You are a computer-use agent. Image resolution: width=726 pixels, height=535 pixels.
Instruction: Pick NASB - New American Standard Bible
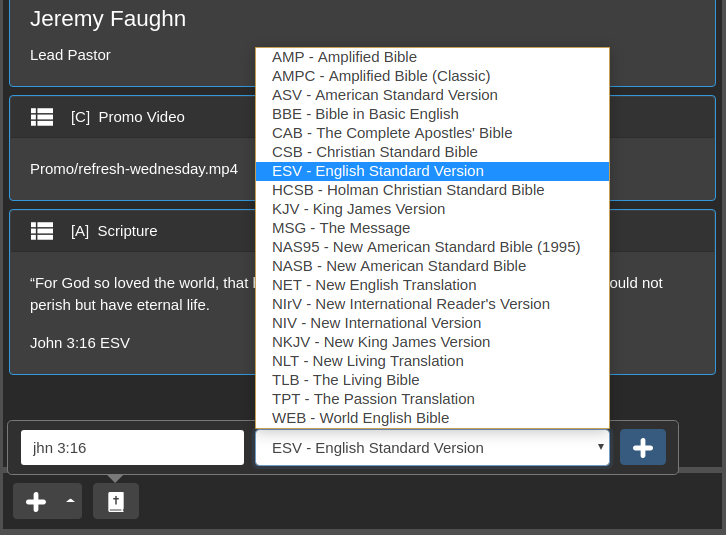click(x=432, y=266)
